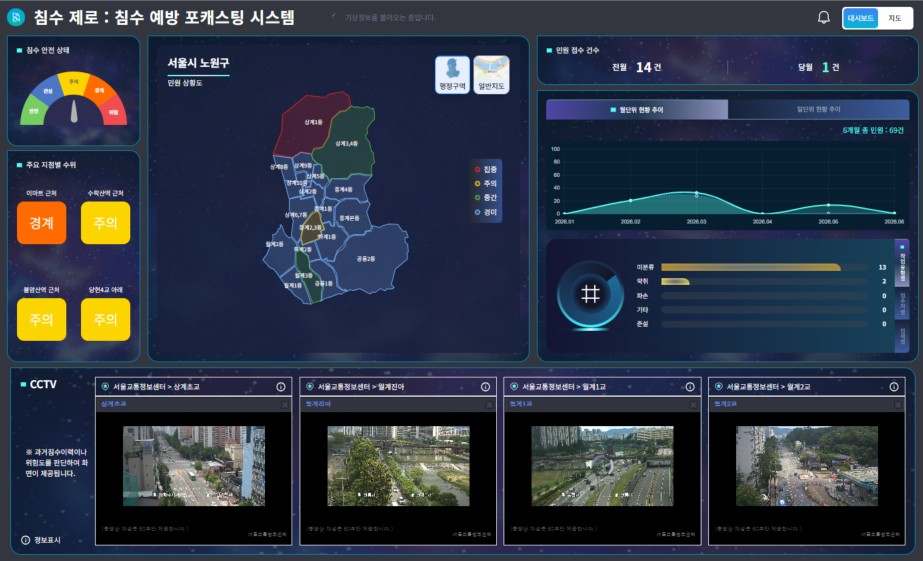The image size is (923, 561).
Task: Click the info icon on 상계초교 CCTV
Action: tap(281, 387)
